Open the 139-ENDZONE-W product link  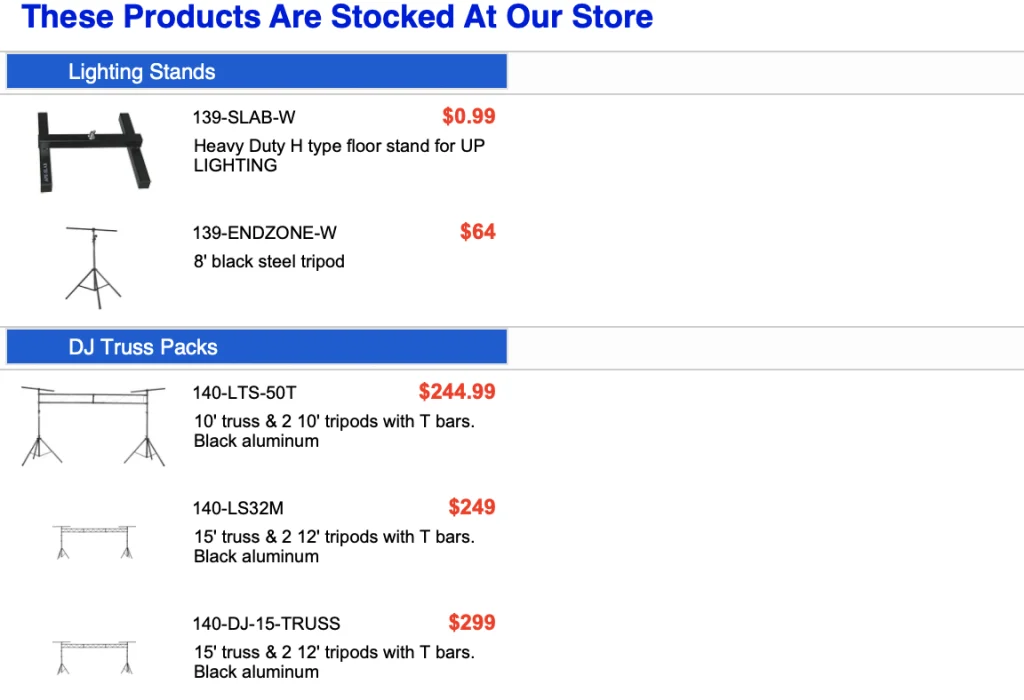pos(264,233)
